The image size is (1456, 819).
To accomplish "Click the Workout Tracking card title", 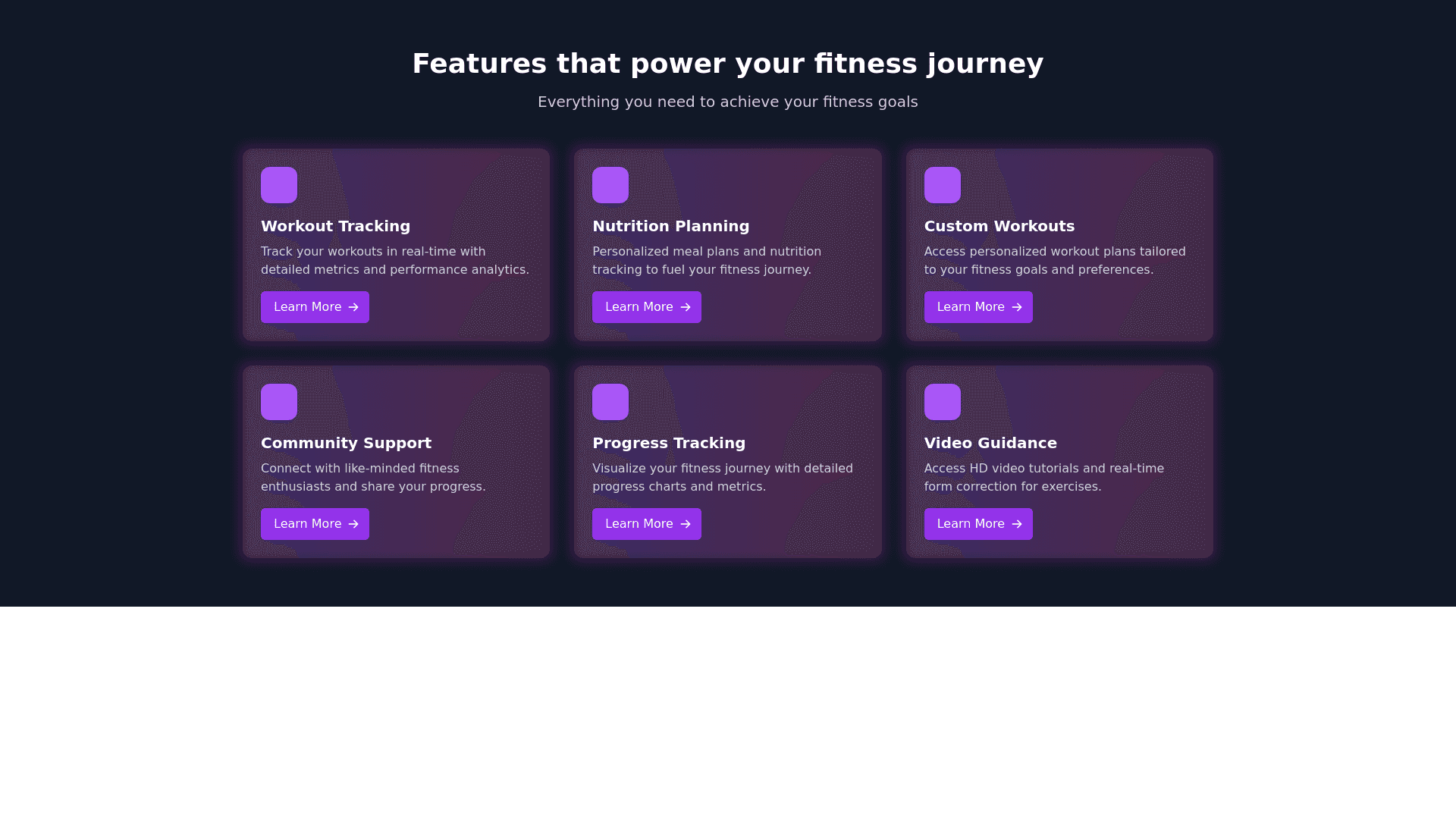I will [335, 226].
